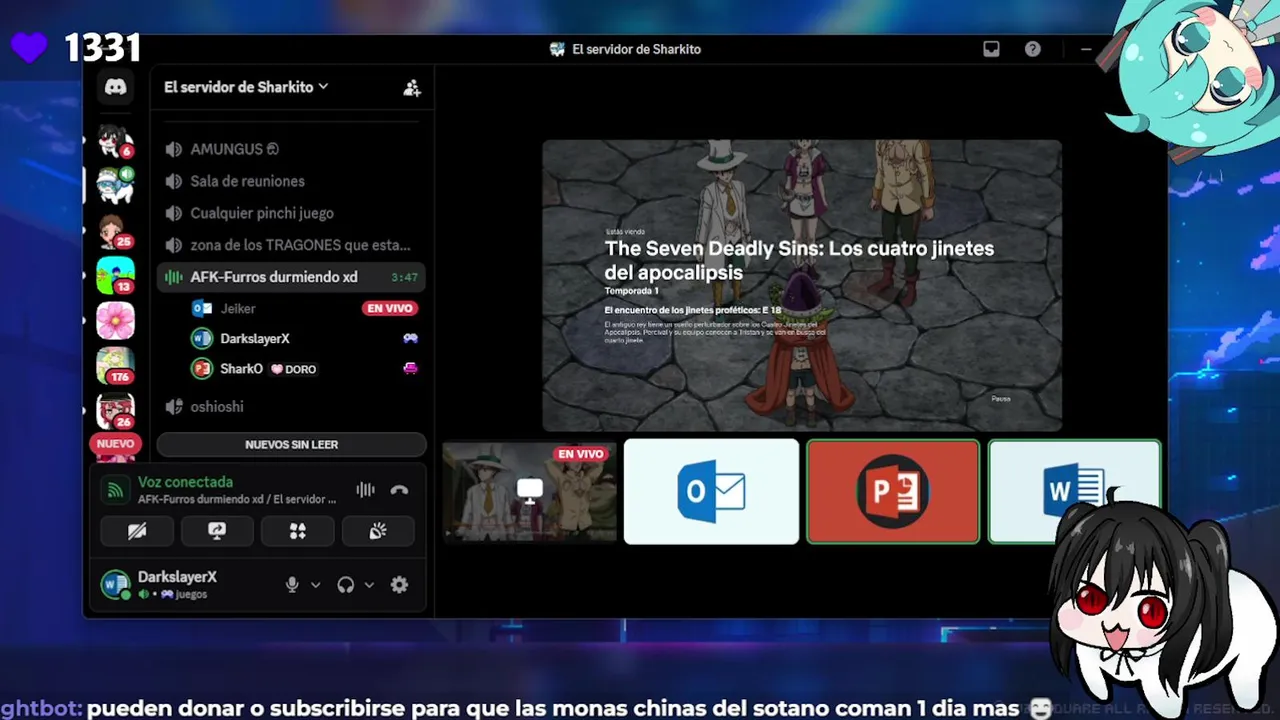Click DarkslayerX name in bottom user panel
This screenshot has height=720, width=1280.
pos(177,577)
